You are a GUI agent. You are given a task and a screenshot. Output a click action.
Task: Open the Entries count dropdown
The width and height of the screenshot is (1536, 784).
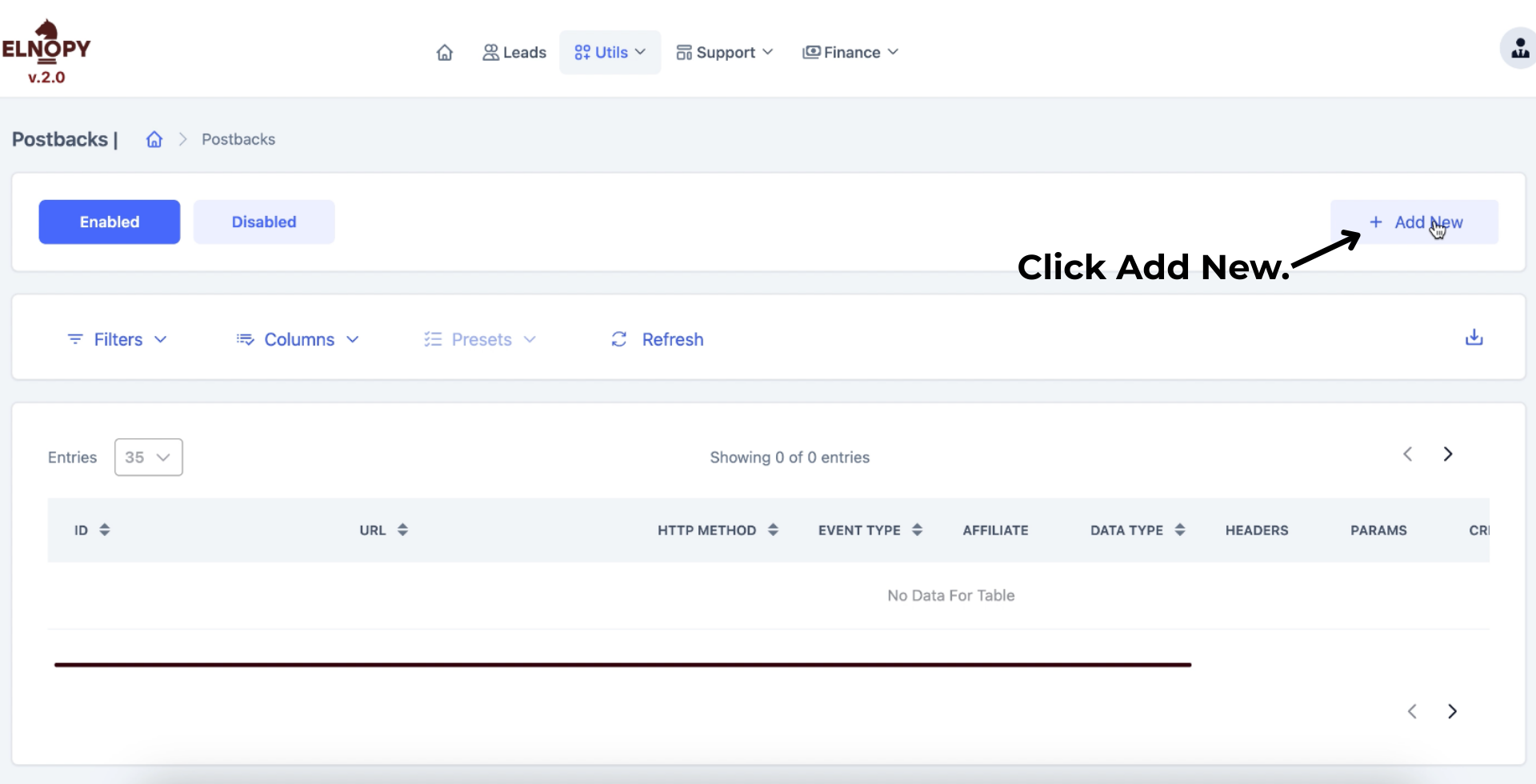click(x=148, y=458)
